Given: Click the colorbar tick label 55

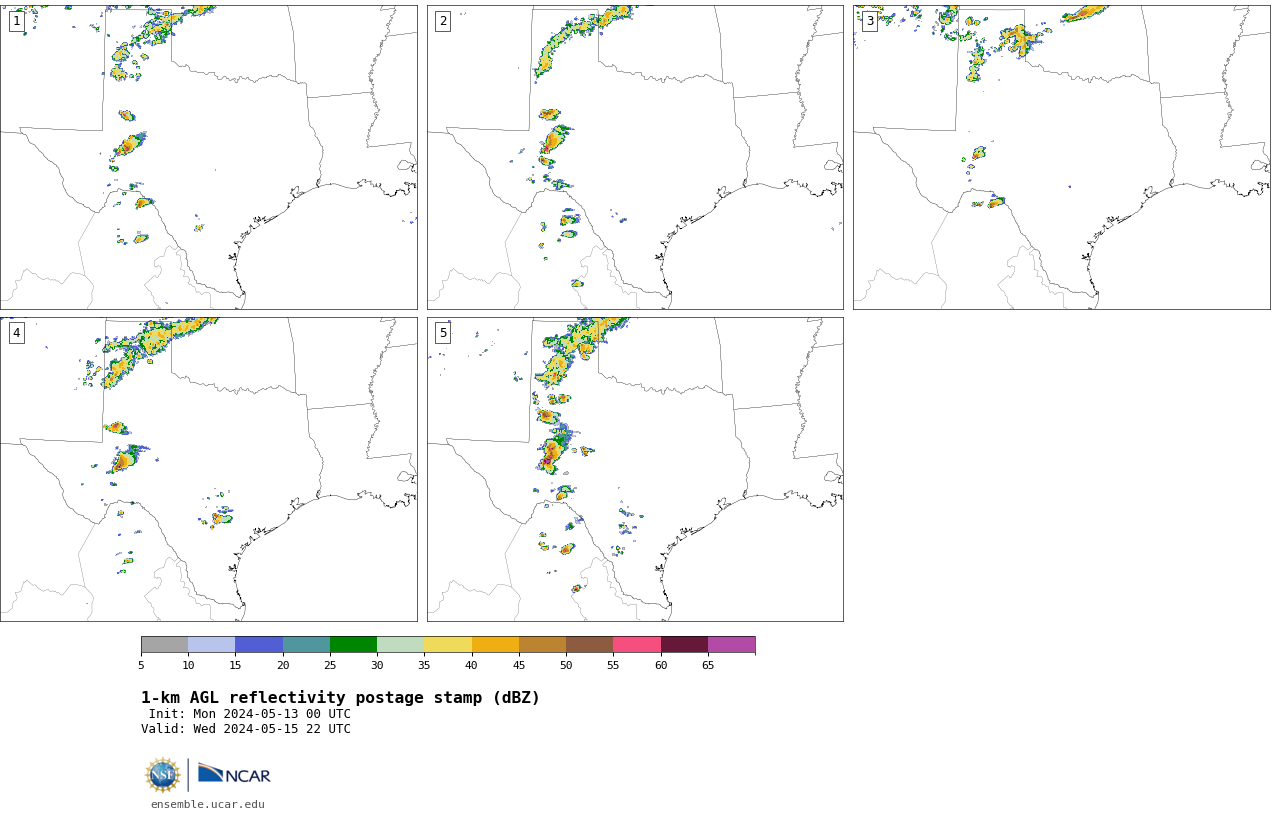Looking at the screenshot, I should [x=613, y=665].
